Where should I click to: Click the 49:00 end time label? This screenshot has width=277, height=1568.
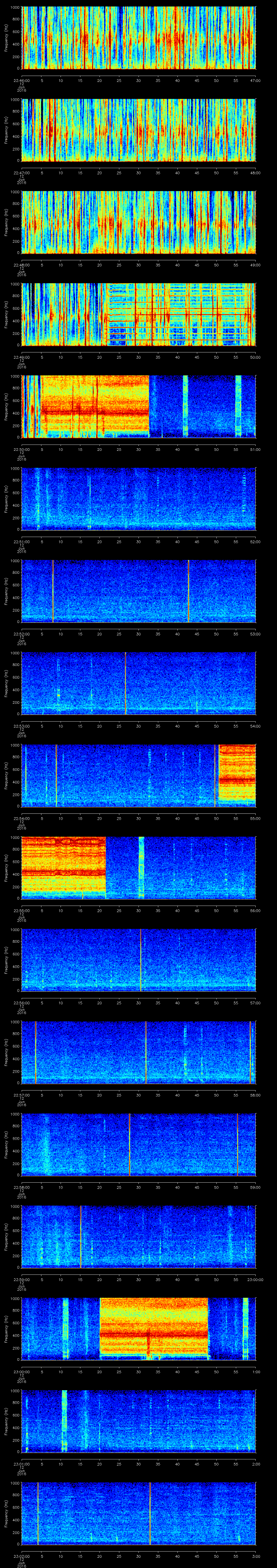[255, 265]
